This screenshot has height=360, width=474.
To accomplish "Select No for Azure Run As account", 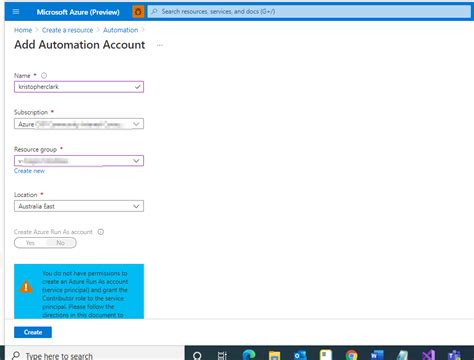I will point(60,243).
